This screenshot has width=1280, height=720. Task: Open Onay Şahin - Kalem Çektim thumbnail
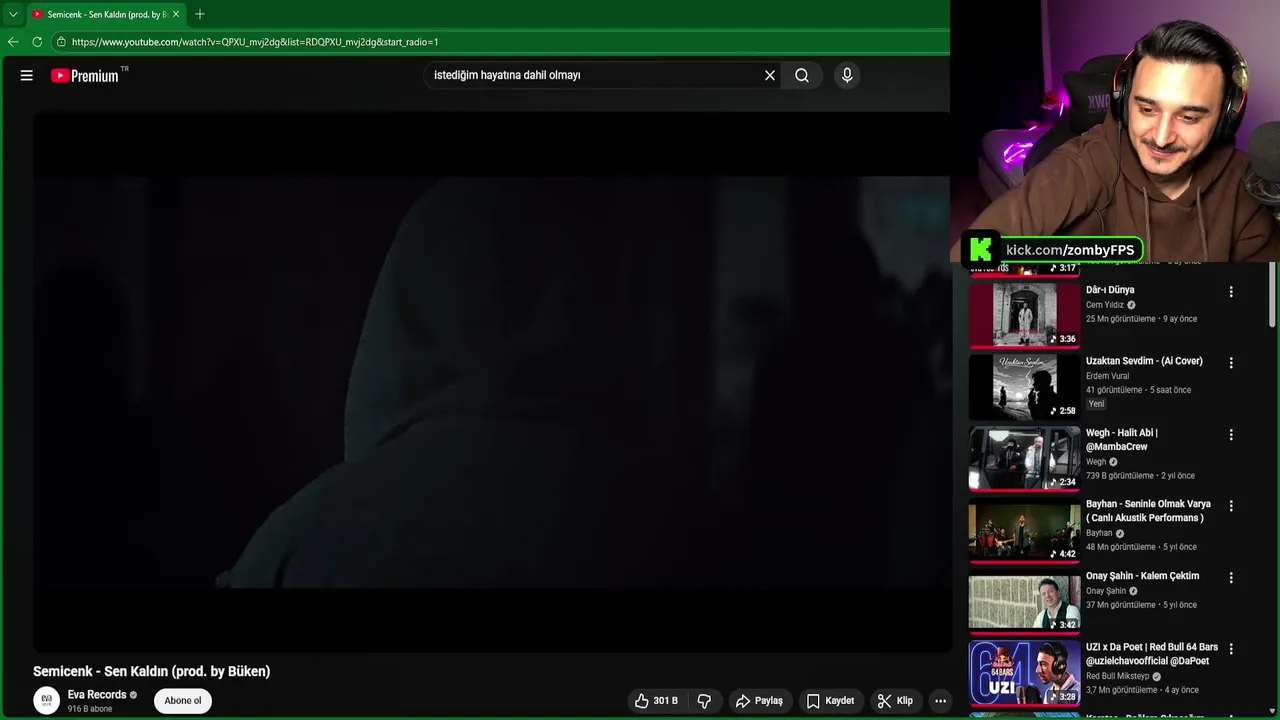tap(1024, 601)
